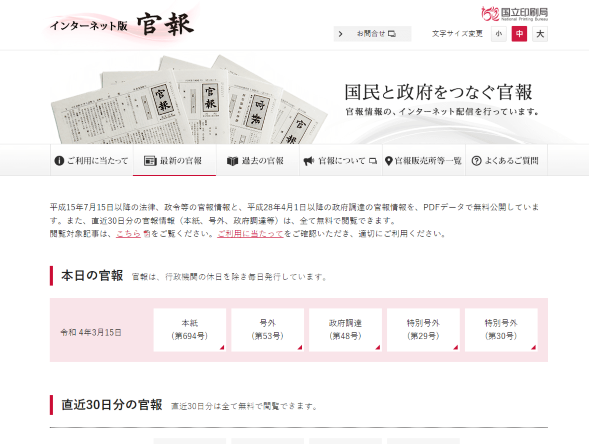589x444 pixels.
Task: Click the megaphone icon for 官報について
Action: coord(309,161)
